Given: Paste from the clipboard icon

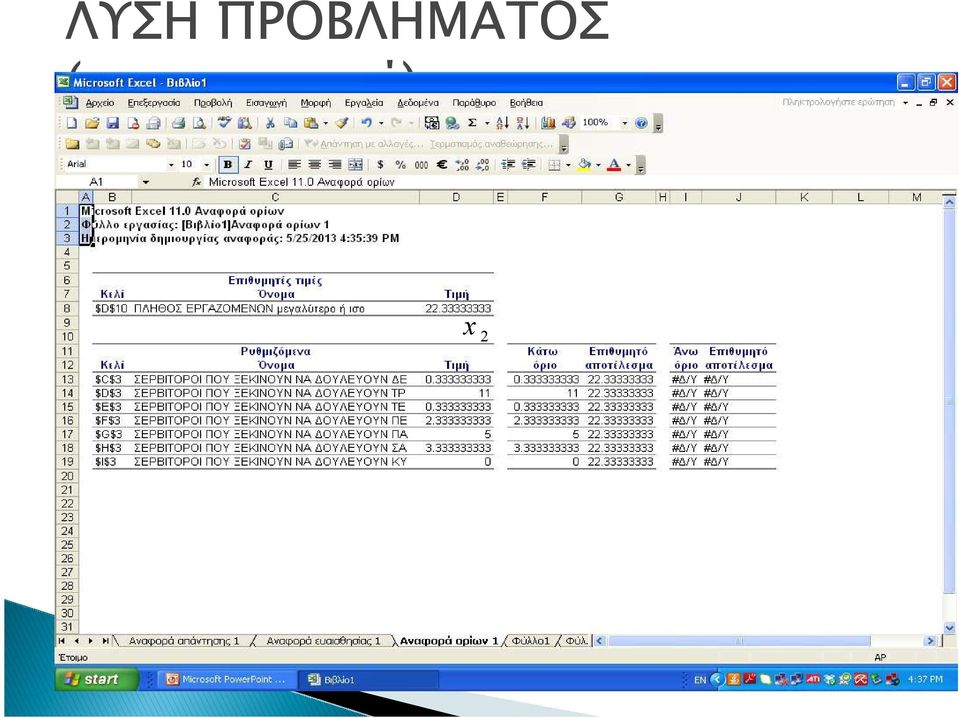Looking at the screenshot, I should [x=311, y=123].
